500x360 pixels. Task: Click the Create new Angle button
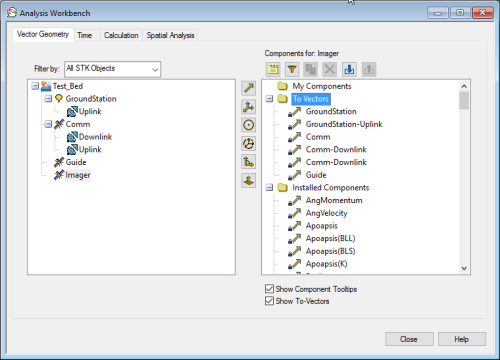click(248, 162)
